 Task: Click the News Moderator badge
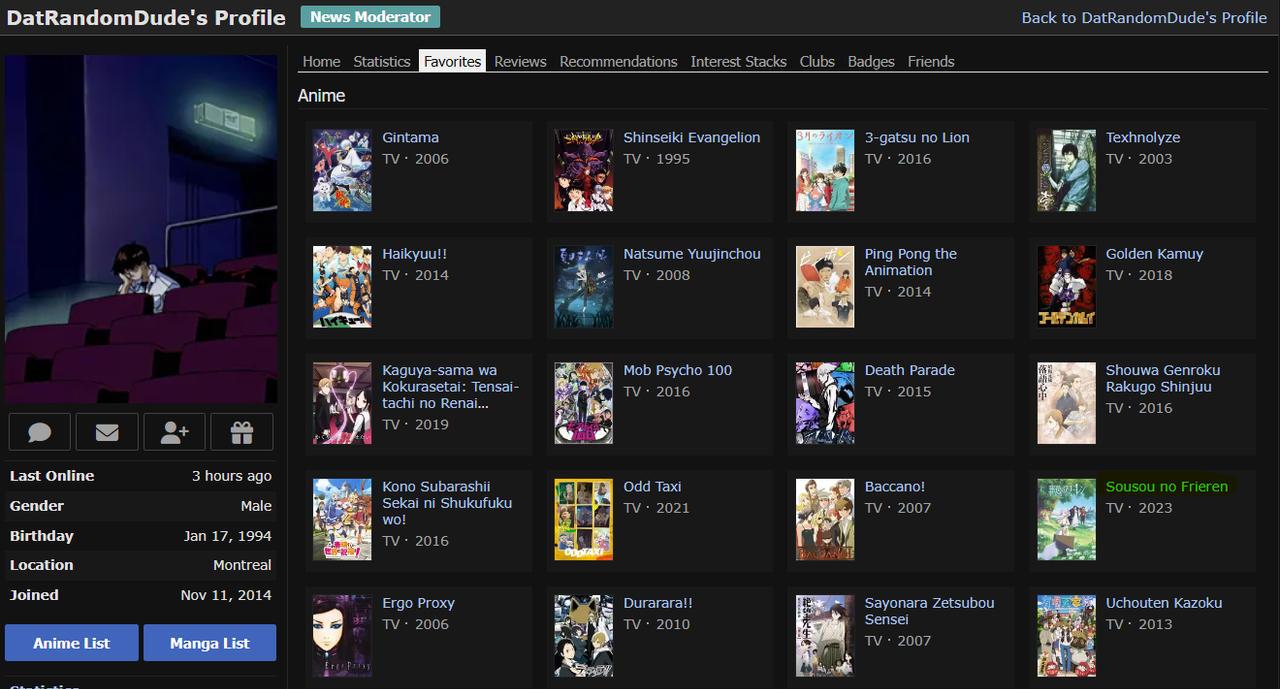pos(370,17)
